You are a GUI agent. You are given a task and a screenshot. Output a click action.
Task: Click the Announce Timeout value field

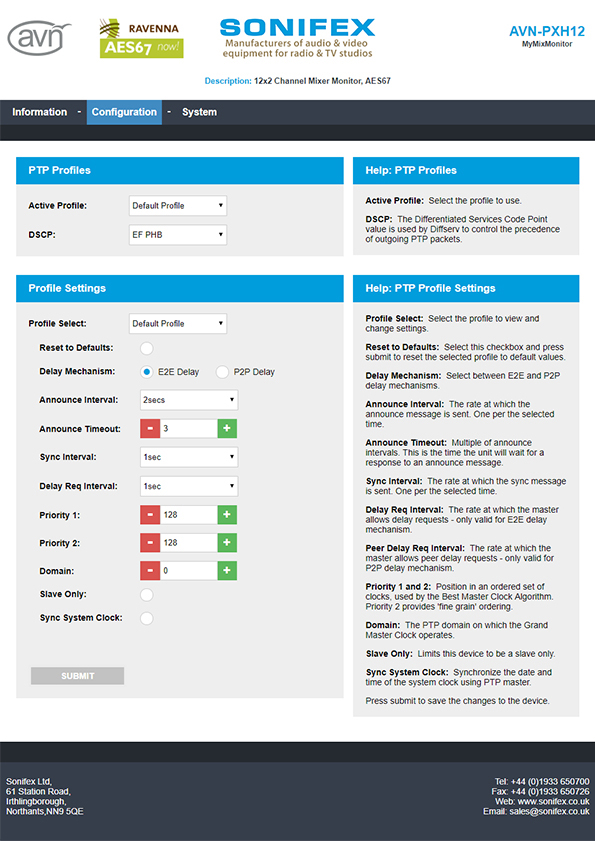[x=188, y=429]
